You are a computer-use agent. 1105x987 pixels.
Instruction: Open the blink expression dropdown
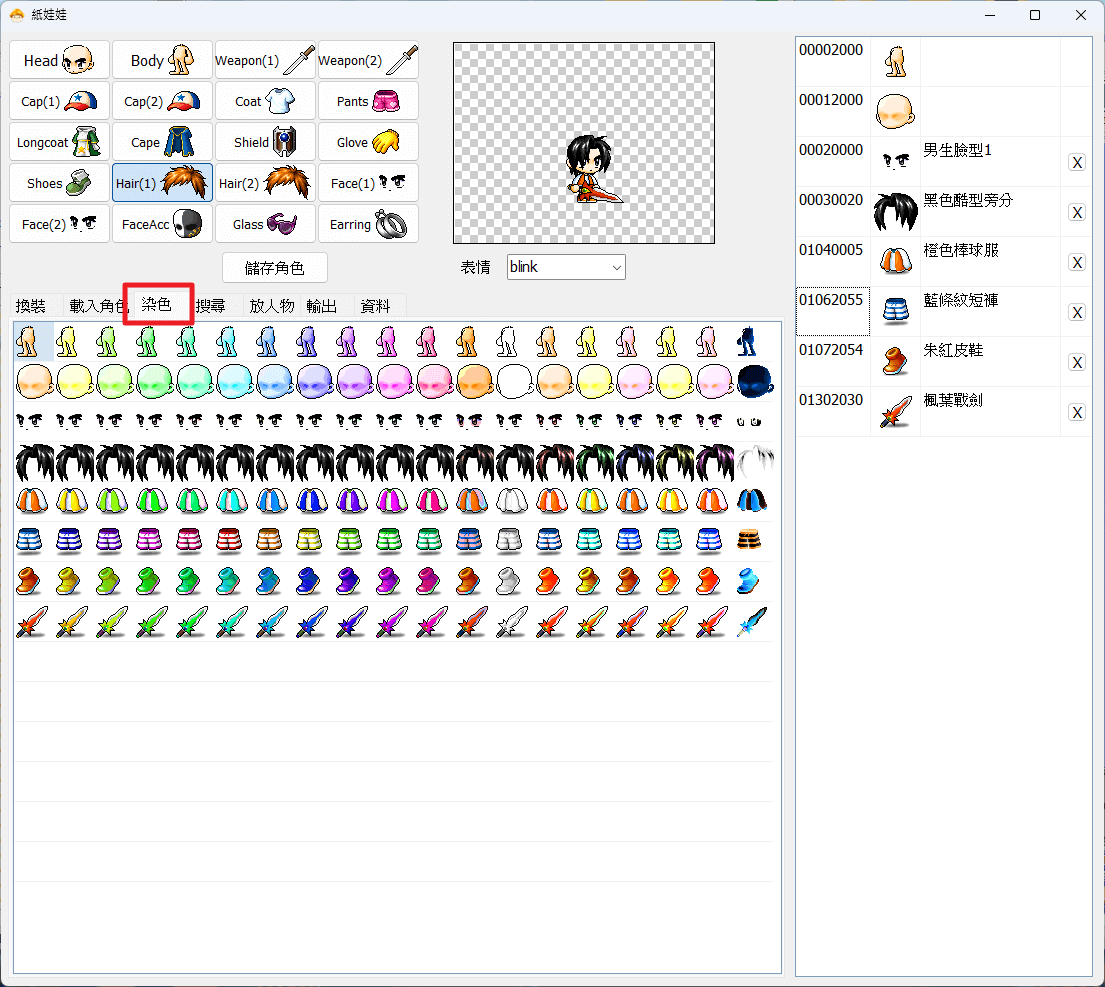(x=566, y=267)
